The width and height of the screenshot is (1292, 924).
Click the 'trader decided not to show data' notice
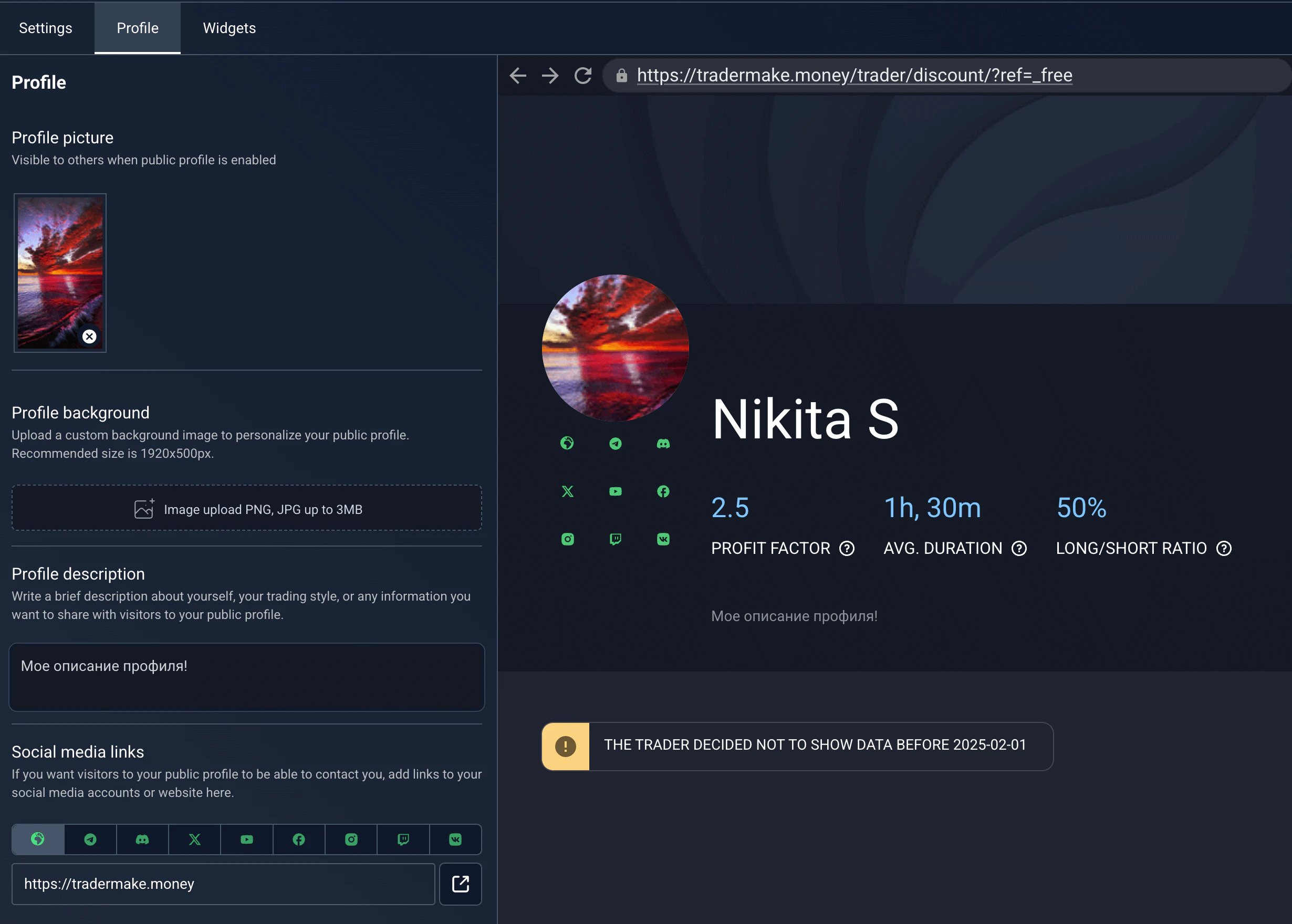point(797,746)
